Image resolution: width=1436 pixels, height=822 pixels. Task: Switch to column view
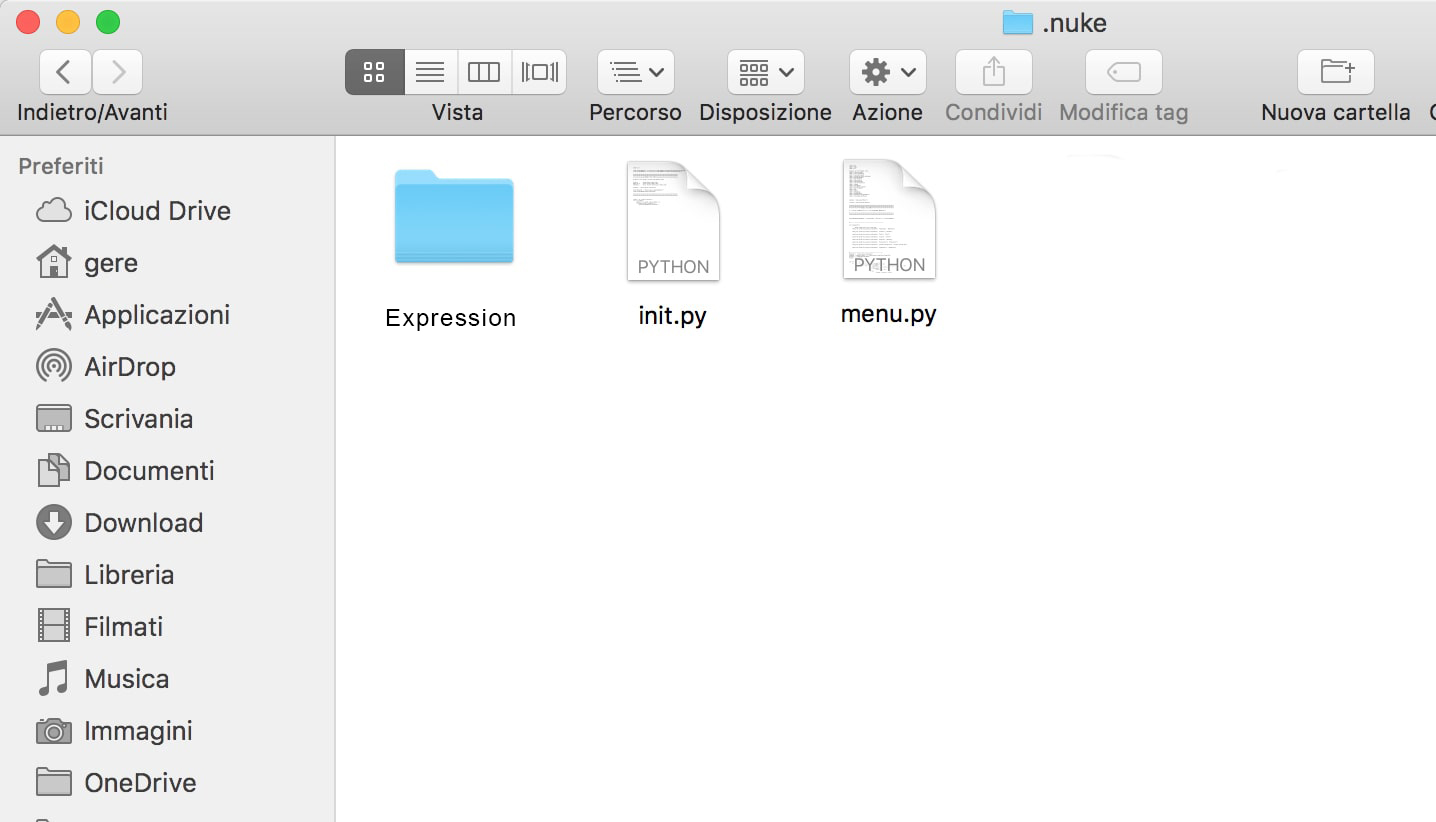[484, 71]
